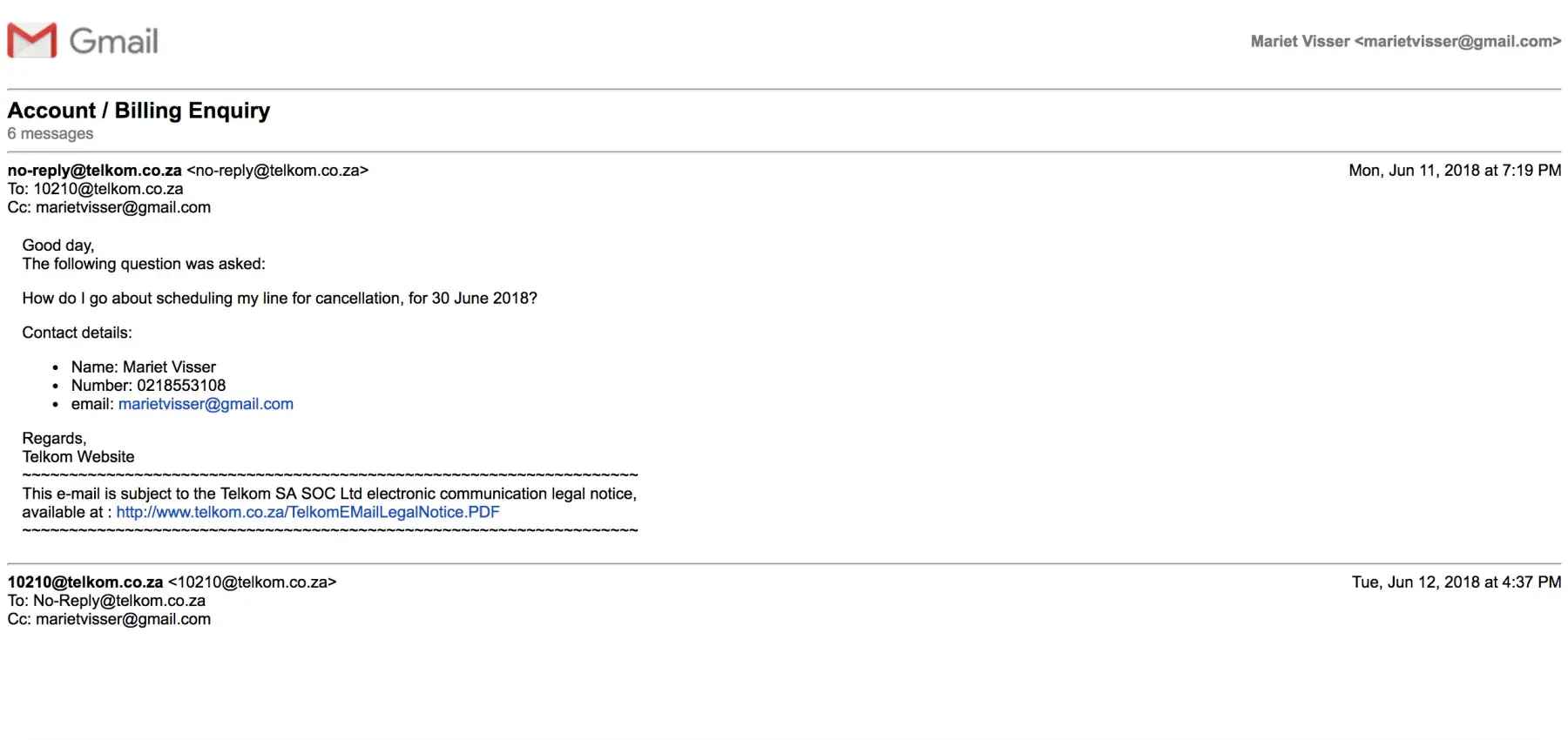Click the Contact details: label
Viewport: 1568px width, 740px height.
[x=77, y=333]
